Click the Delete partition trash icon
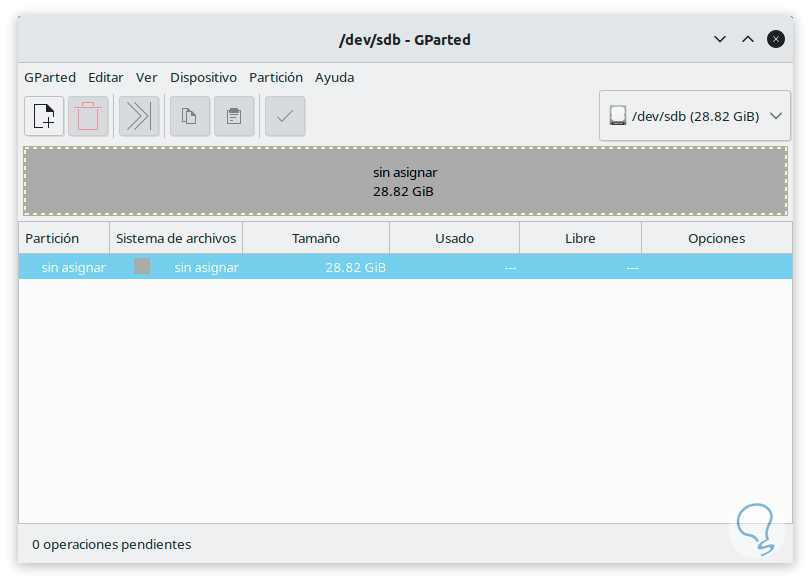Screen dimensions: 811x583 click(88, 116)
